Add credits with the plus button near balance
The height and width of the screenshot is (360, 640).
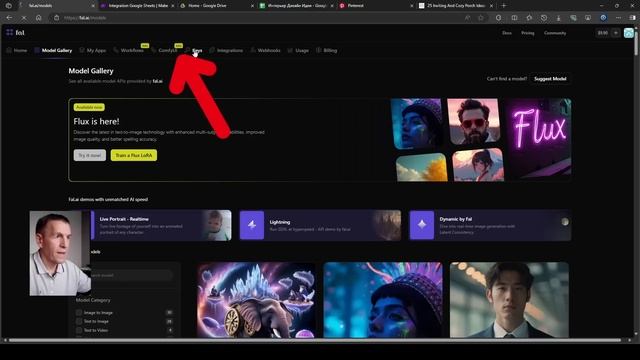(616, 33)
